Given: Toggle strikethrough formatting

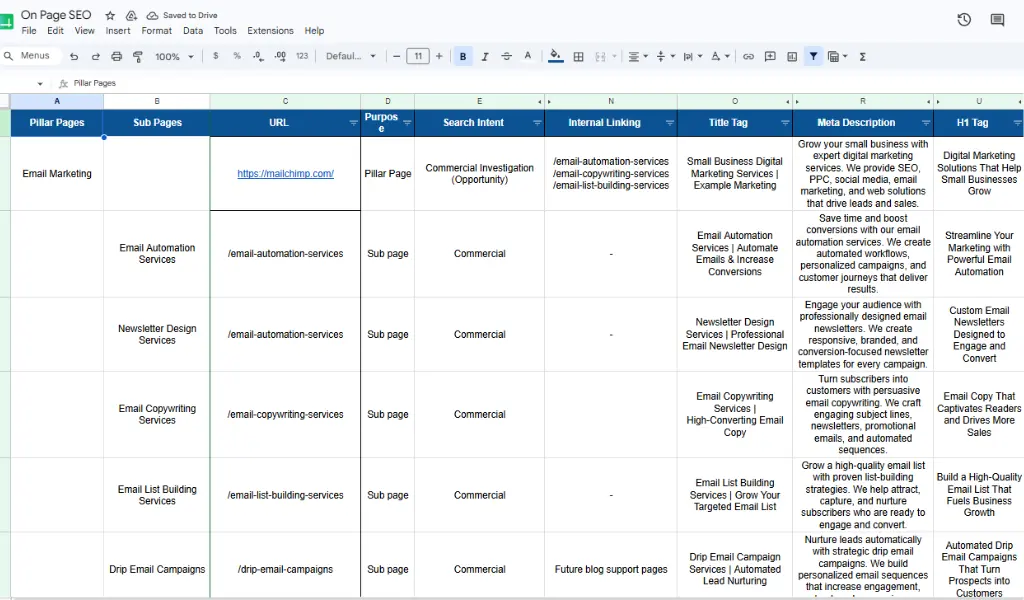Looking at the screenshot, I should coord(506,57).
